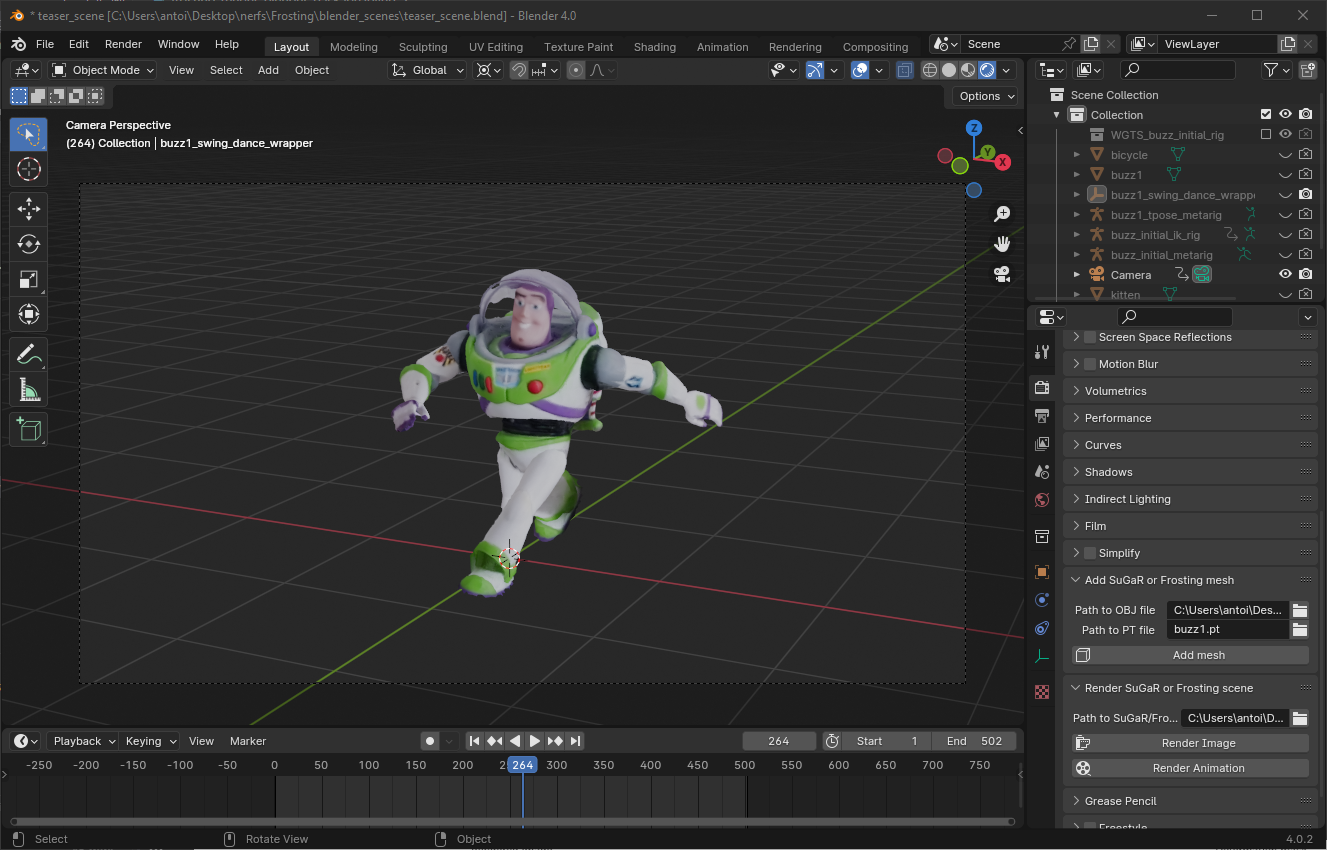This screenshot has height=850, width=1327.
Task: Click the Add mesh button
Action: tap(1190, 655)
